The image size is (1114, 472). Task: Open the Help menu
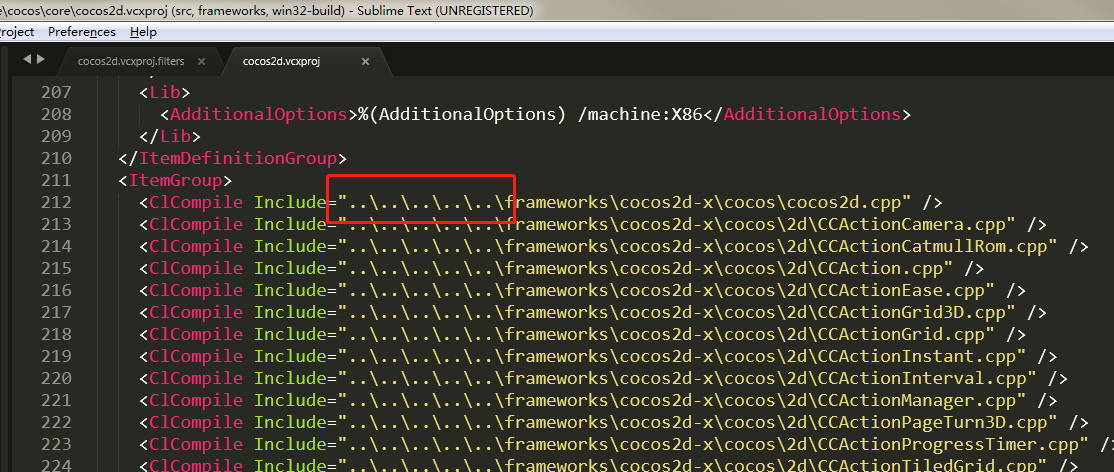pyautogui.click(x=143, y=32)
